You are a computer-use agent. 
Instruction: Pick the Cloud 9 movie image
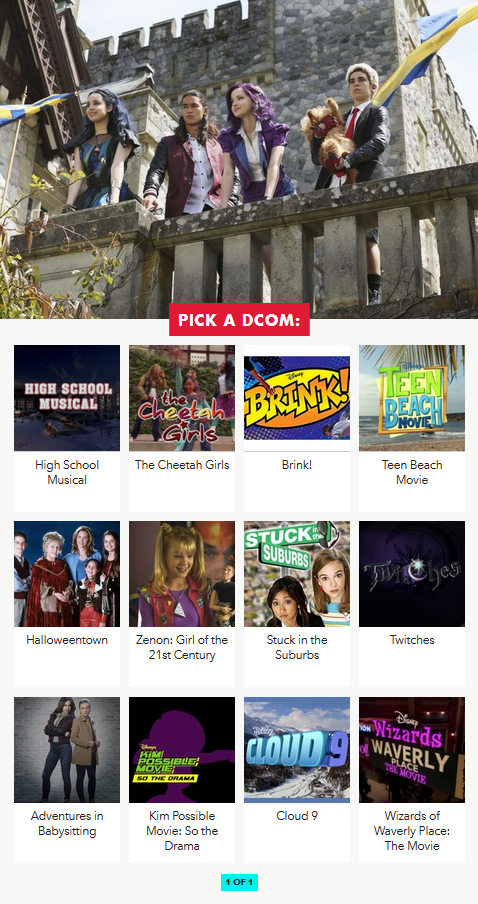coord(297,749)
